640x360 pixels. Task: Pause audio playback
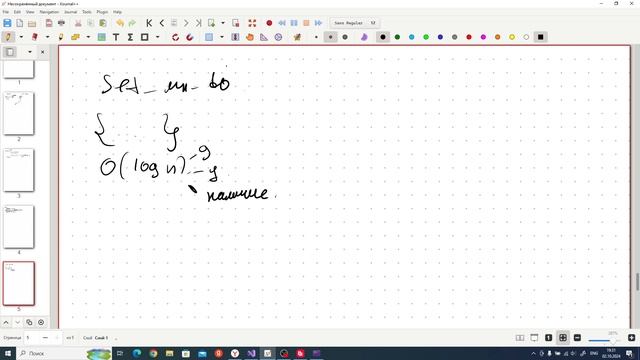click(x=294, y=23)
